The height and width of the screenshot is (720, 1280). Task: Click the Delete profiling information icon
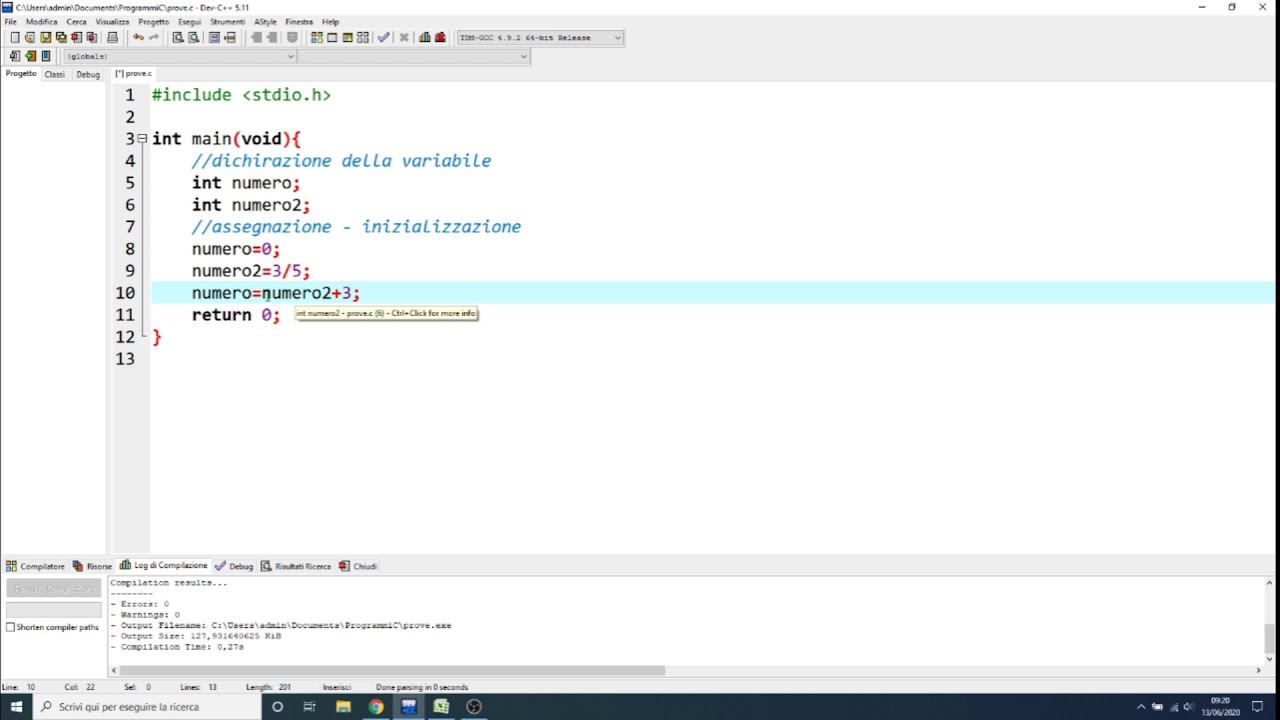click(x=440, y=38)
